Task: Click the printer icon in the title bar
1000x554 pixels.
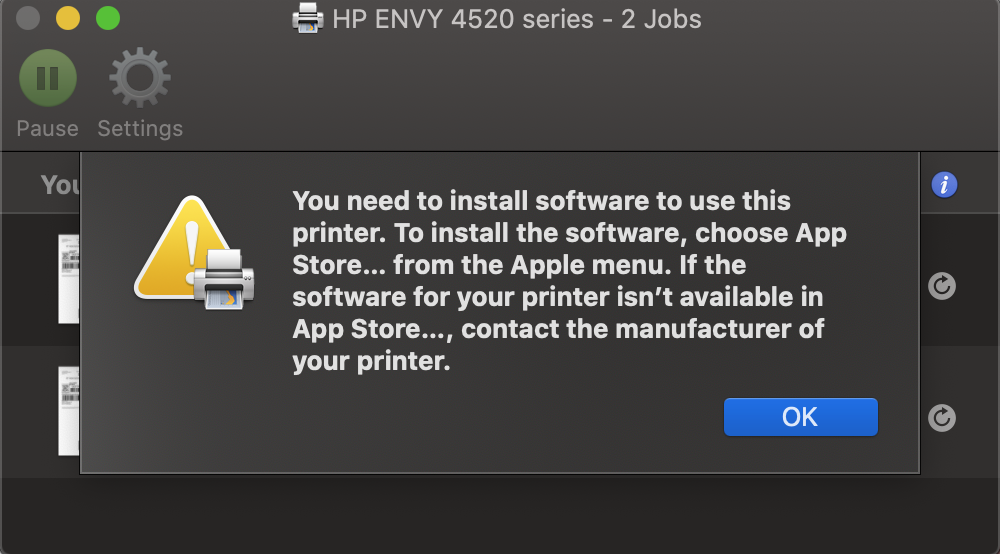Action: coord(307,18)
